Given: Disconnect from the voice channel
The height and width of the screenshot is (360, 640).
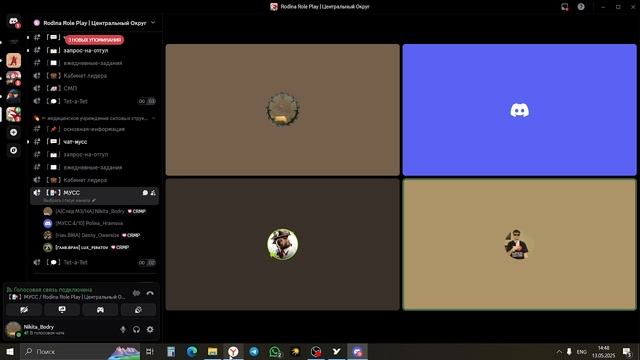Looking at the screenshot, I should point(150,293).
